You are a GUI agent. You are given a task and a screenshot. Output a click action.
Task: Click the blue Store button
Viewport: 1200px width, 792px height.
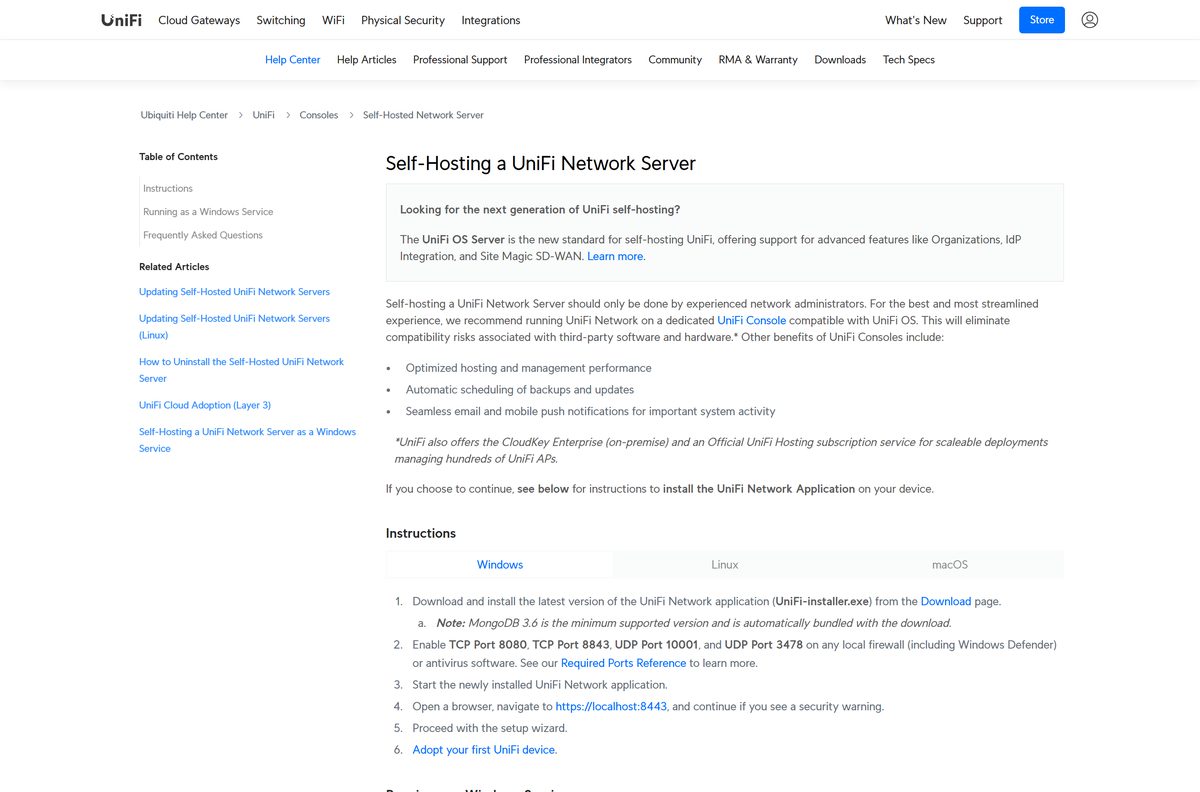(x=1042, y=20)
